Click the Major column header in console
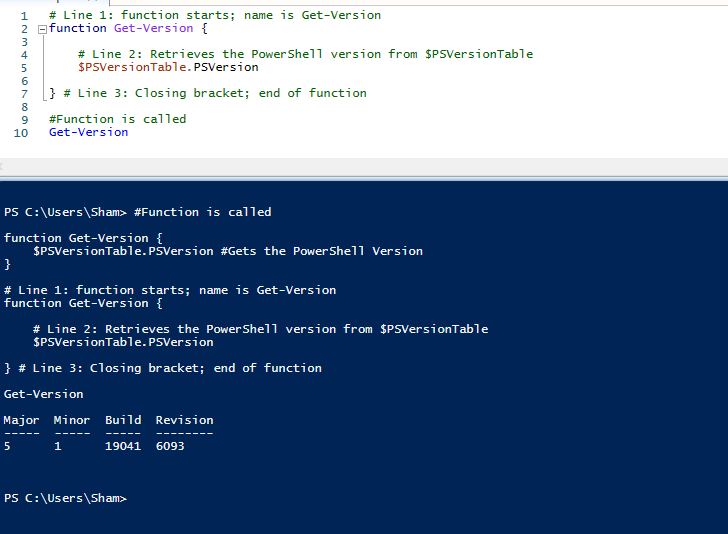 click(x=21, y=421)
